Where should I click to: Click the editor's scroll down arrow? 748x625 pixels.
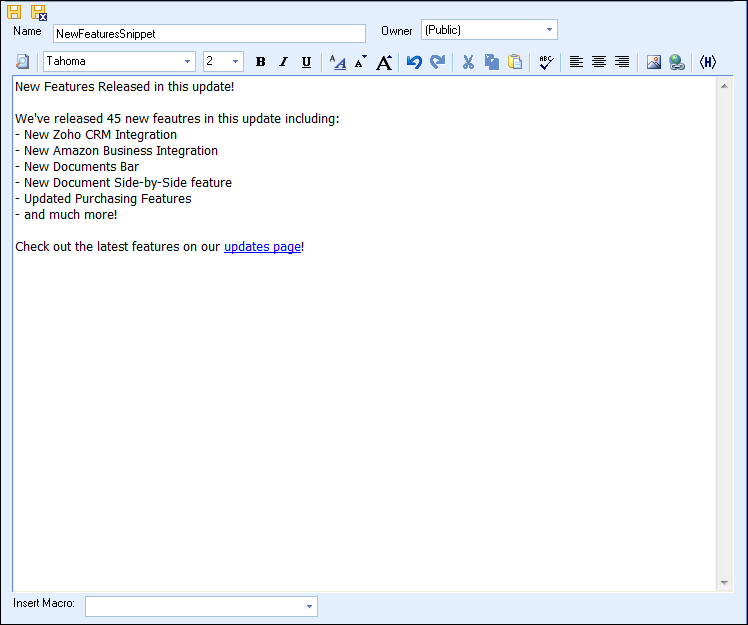point(724,583)
